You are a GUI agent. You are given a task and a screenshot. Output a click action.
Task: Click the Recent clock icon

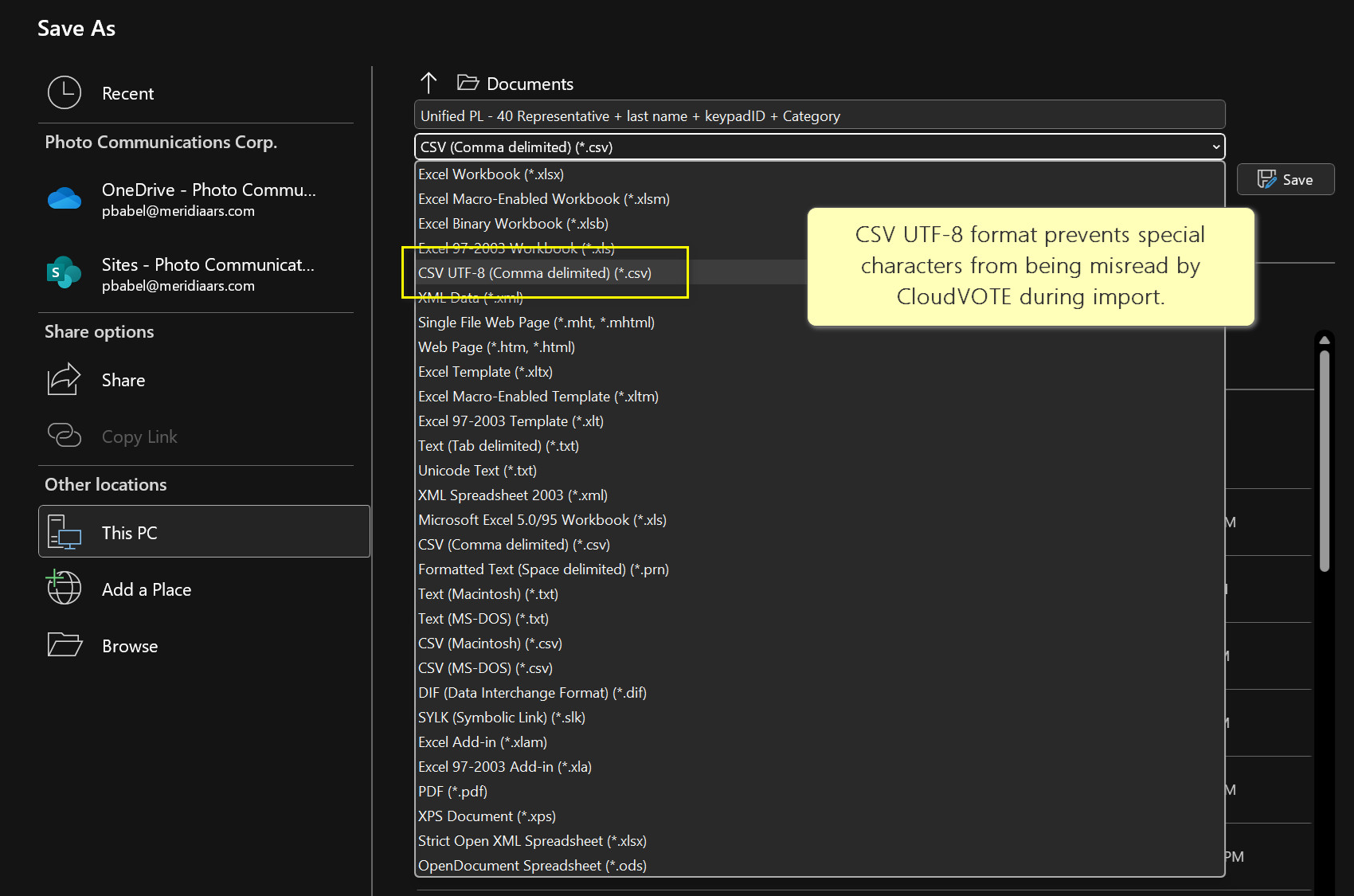[x=65, y=92]
